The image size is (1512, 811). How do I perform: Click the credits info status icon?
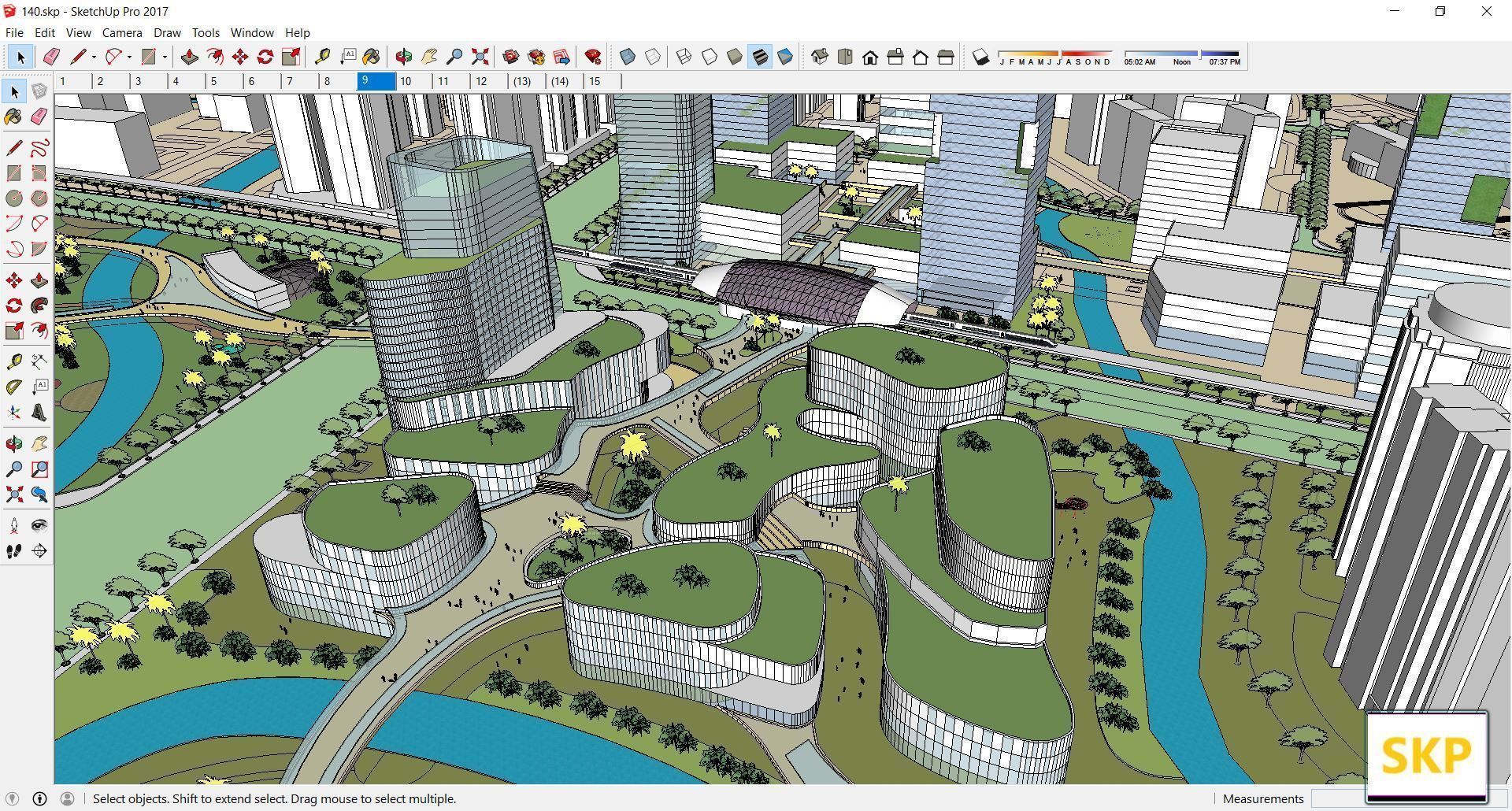point(39,798)
